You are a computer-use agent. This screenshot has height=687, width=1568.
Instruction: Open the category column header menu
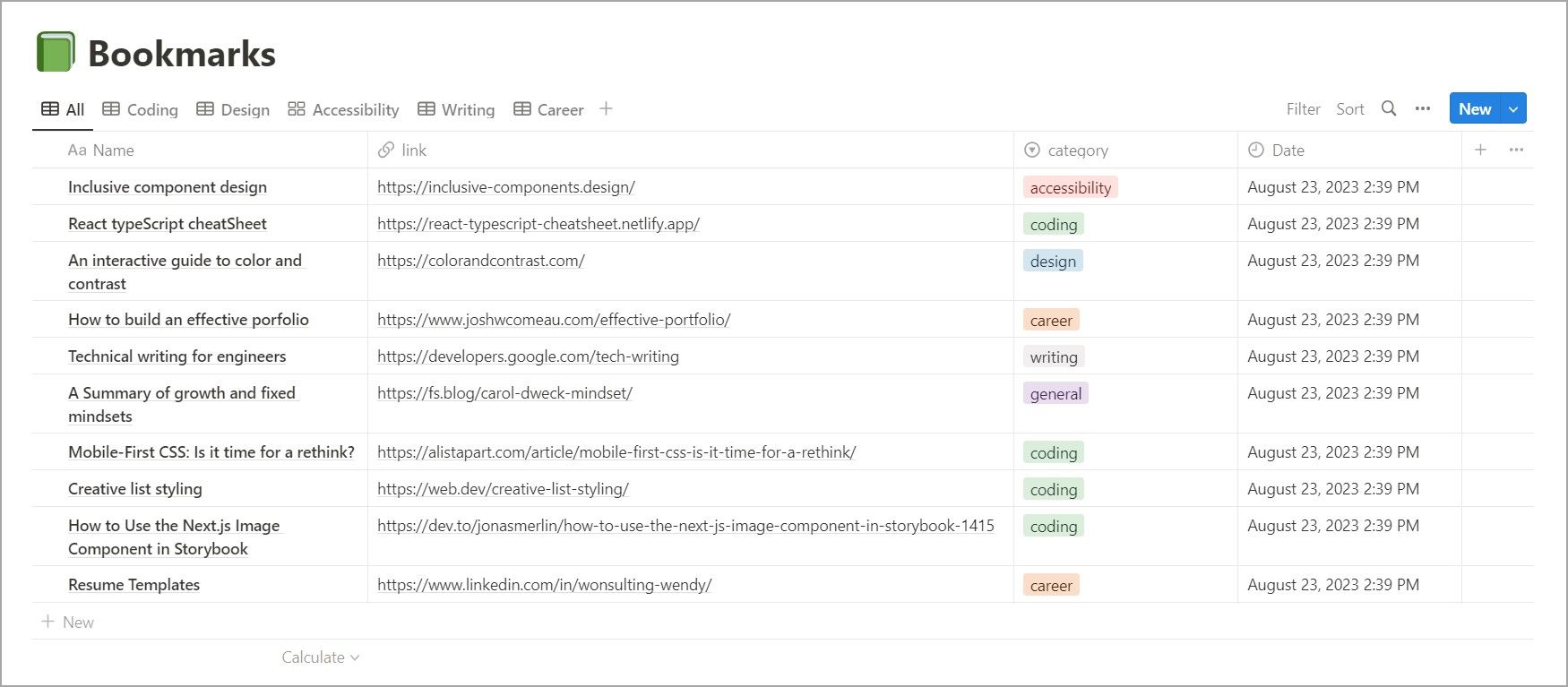pyautogui.click(x=1077, y=150)
